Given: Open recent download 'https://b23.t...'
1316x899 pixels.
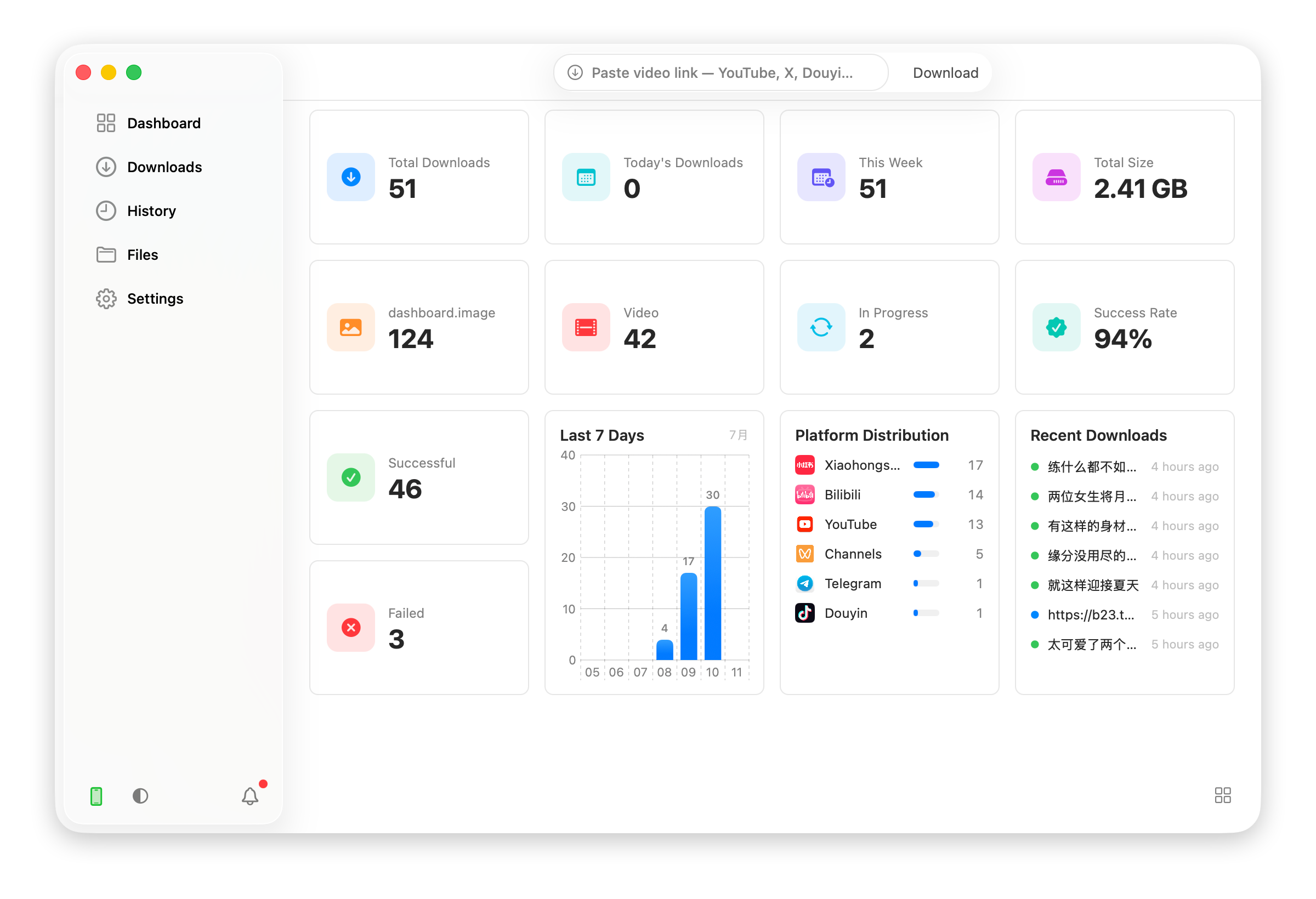Looking at the screenshot, I should [x=1125, y=615].
